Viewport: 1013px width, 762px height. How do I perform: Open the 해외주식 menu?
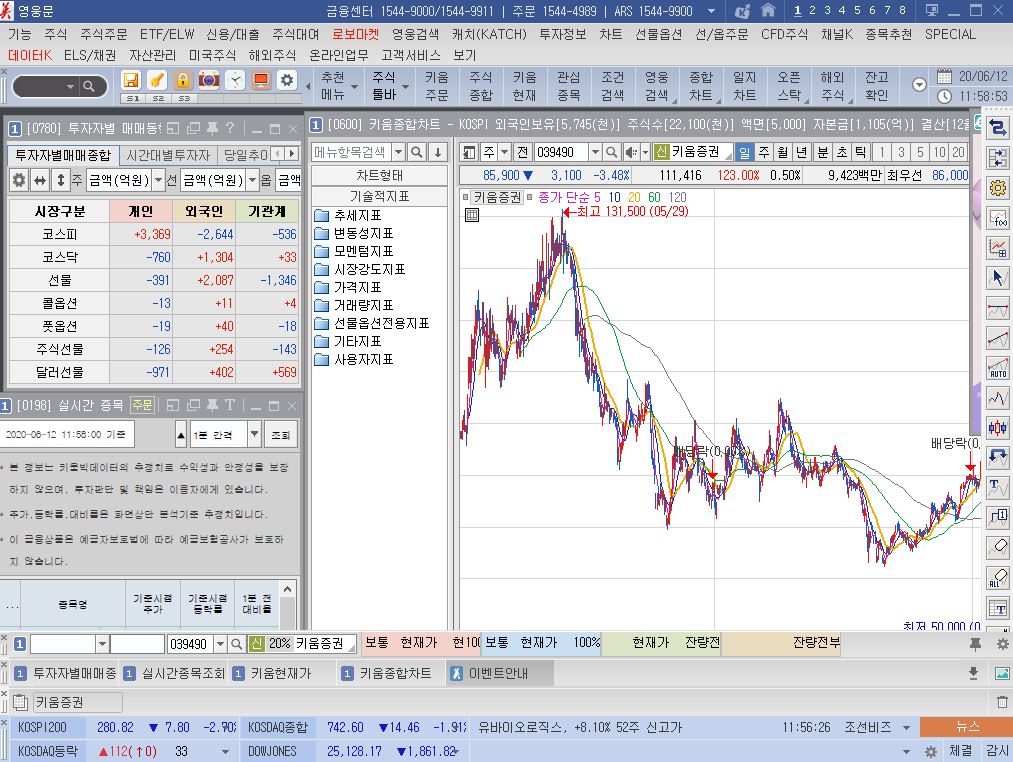pos(272,56)
